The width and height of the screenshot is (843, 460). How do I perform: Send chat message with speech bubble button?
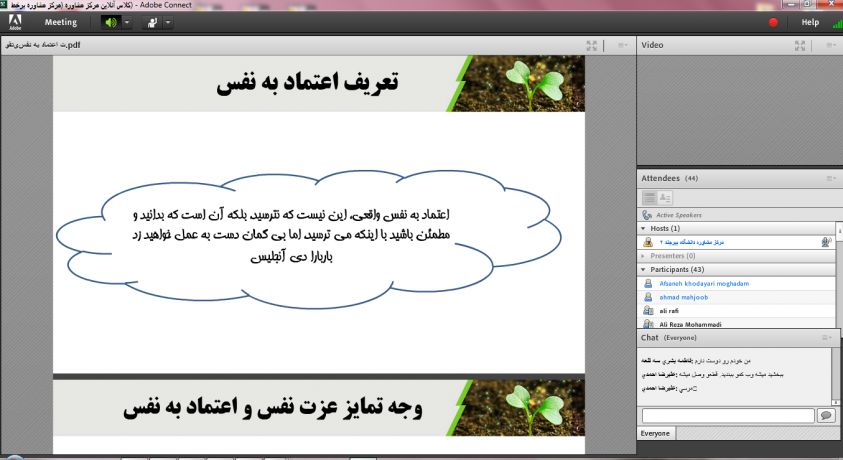tap(826, 415)
